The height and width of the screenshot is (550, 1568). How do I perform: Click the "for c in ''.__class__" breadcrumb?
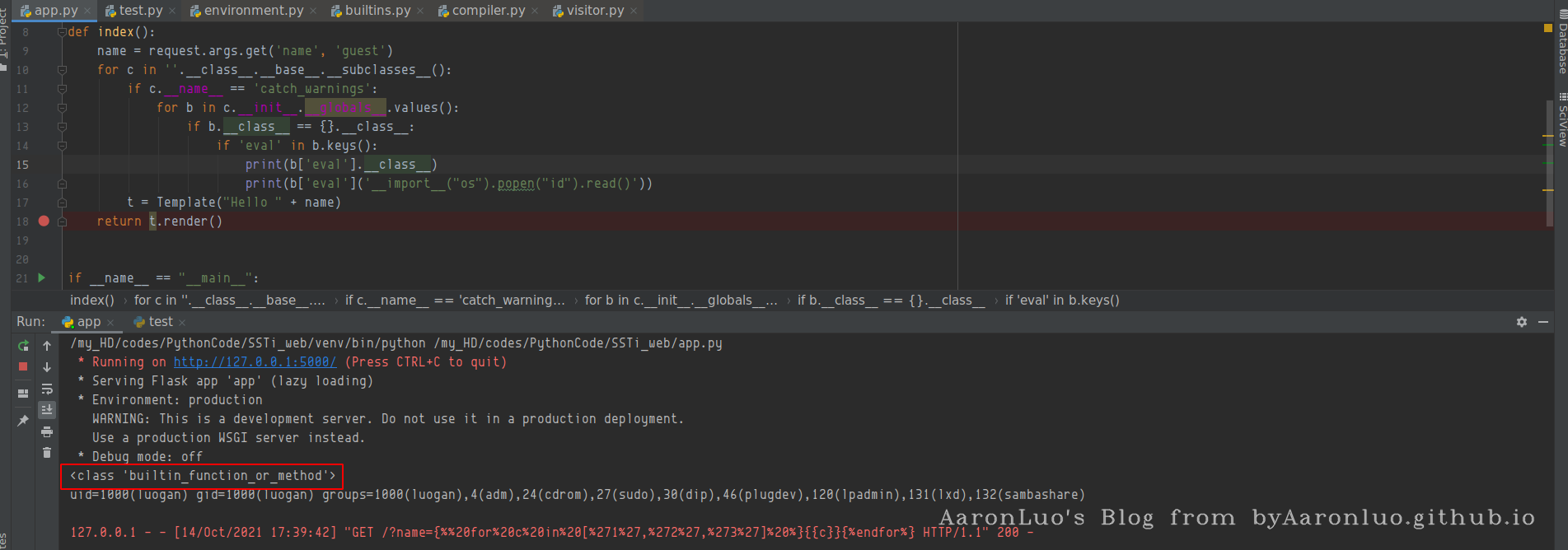230,301
